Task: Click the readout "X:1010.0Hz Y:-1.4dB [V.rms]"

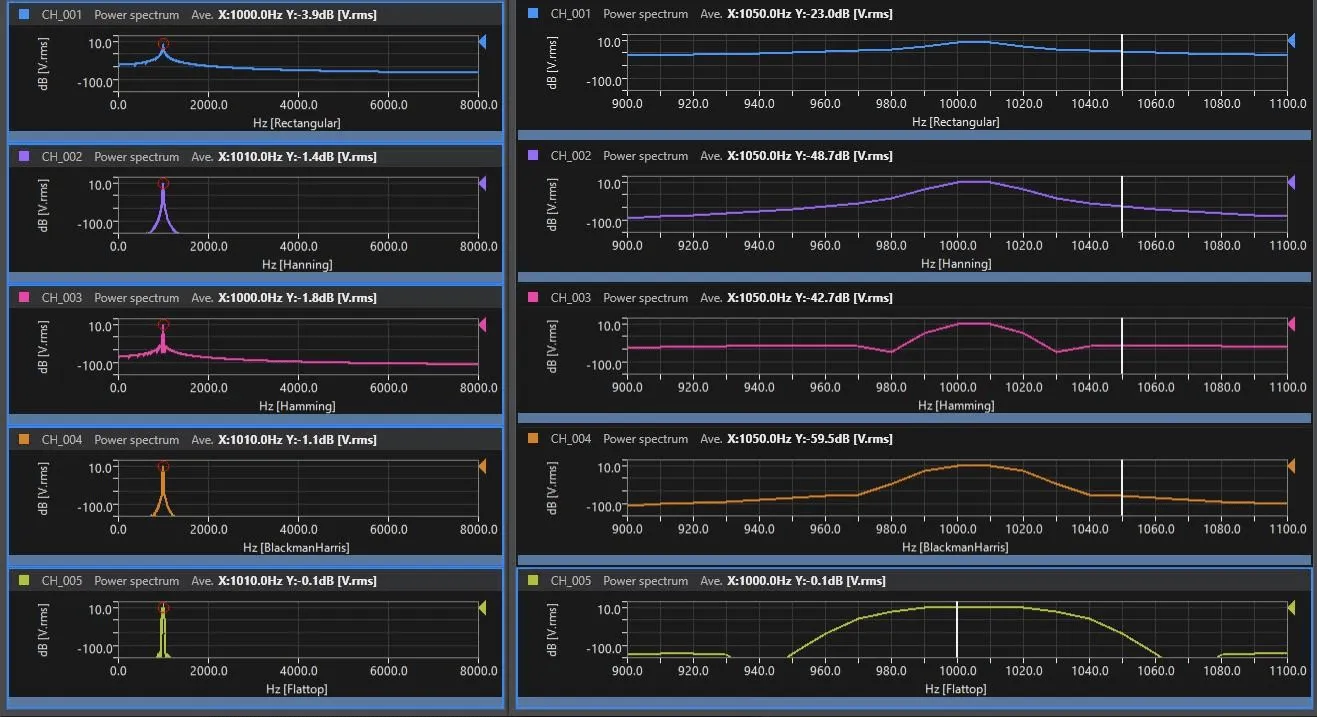Action: pyautogui.click(x=297, y=157)
